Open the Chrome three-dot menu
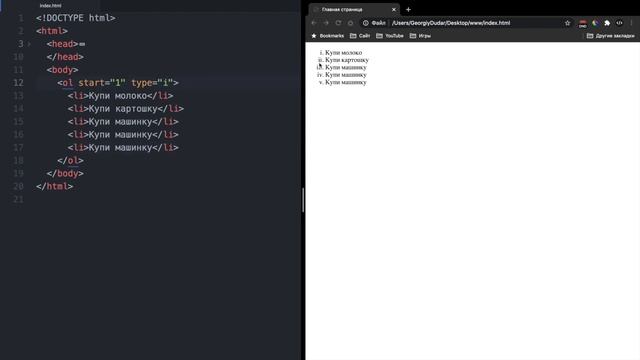Viewport: 640px width, 360px height. pos(631,23)
